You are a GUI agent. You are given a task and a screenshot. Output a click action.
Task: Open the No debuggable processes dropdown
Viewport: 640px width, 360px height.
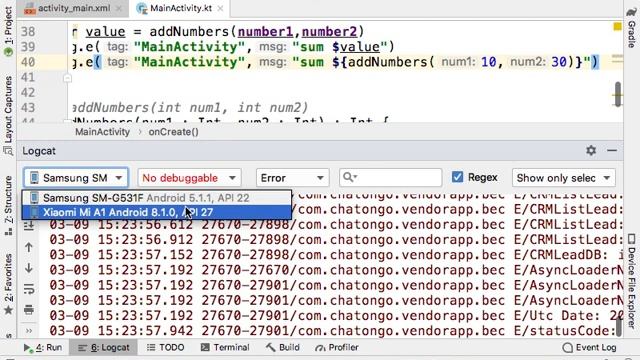(x=189, y=178)
